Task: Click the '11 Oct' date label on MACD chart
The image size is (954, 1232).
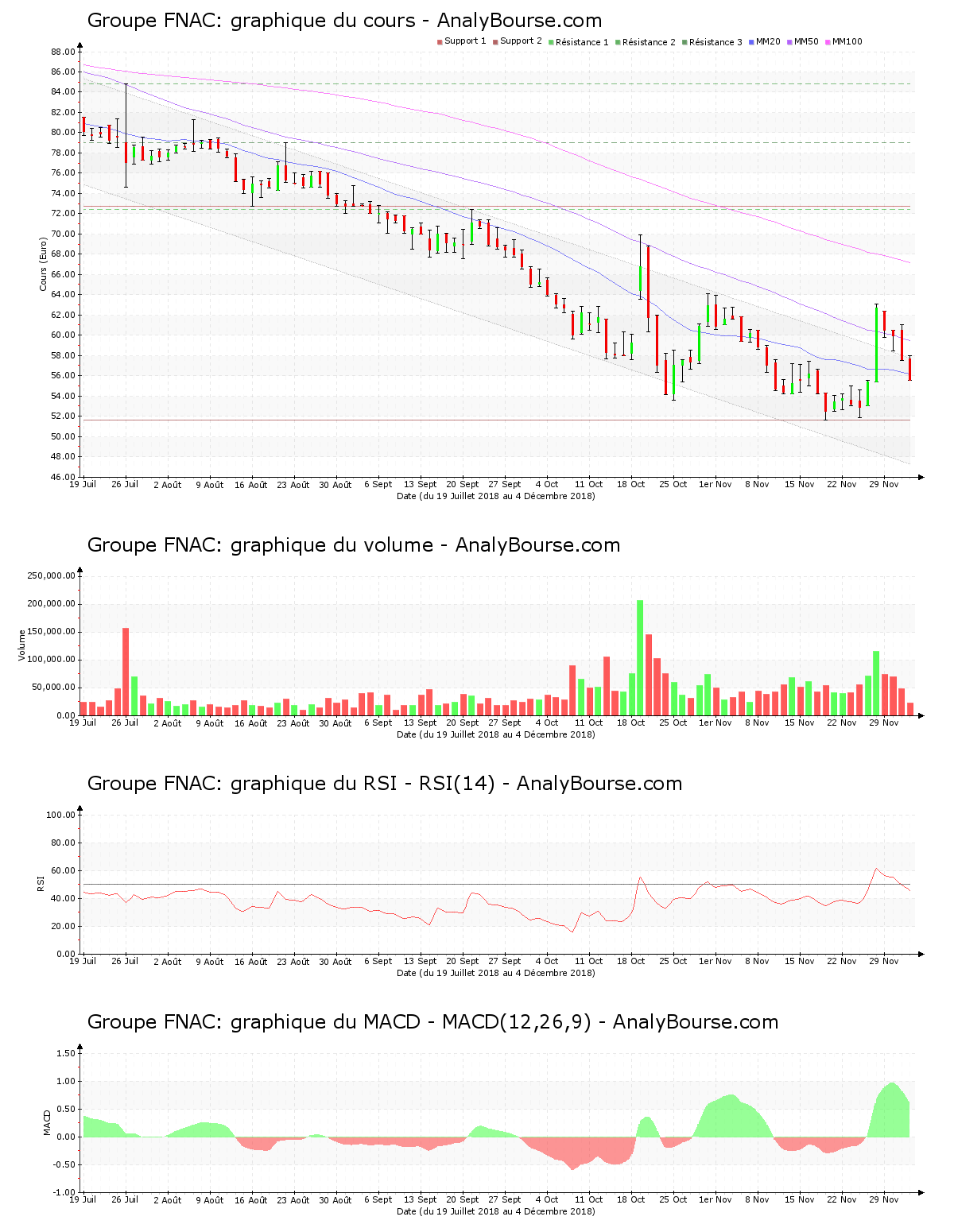Action: click(x=589, y=1200)
